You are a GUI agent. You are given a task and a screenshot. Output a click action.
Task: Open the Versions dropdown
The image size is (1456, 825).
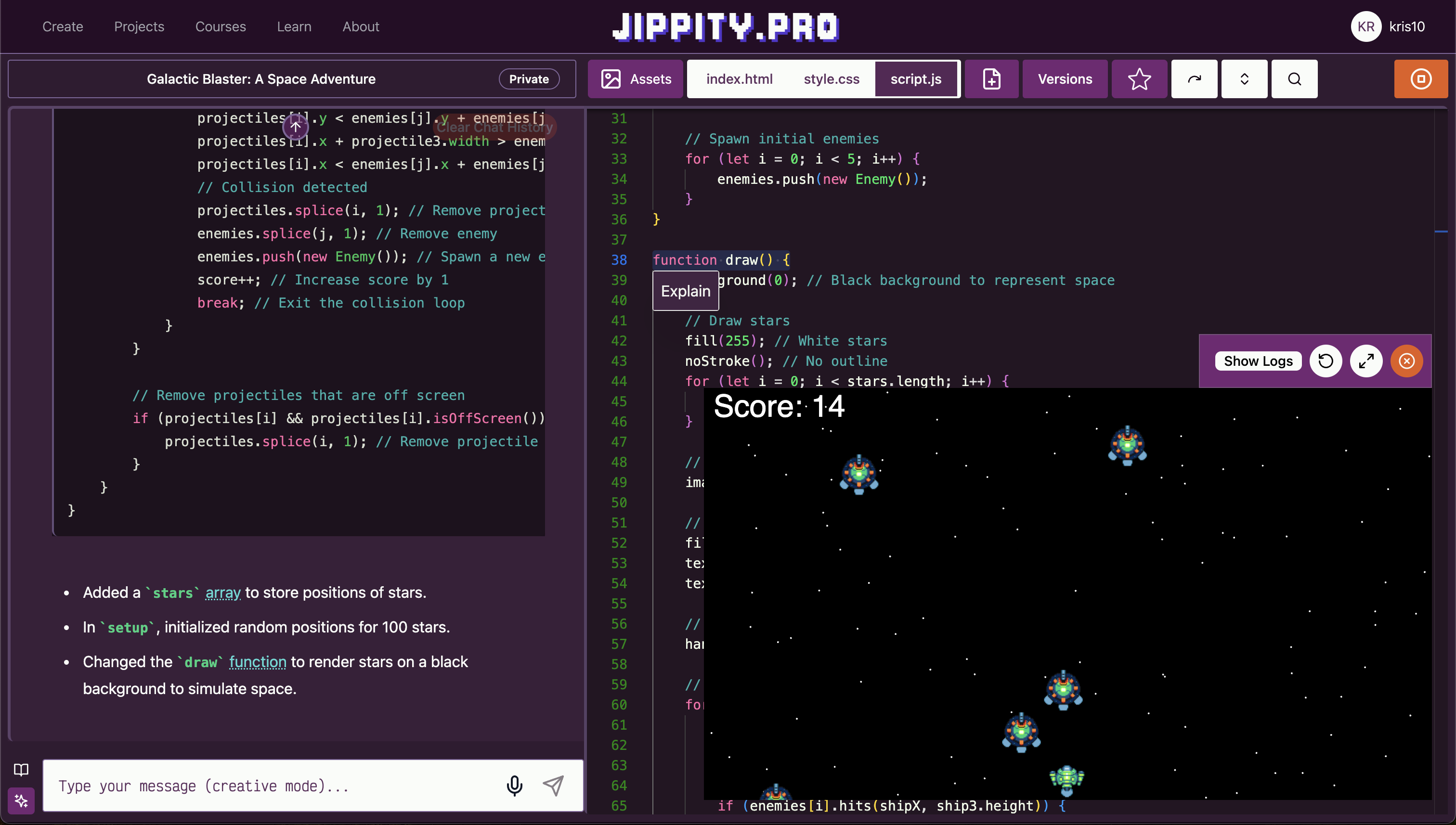(1065, 79)
